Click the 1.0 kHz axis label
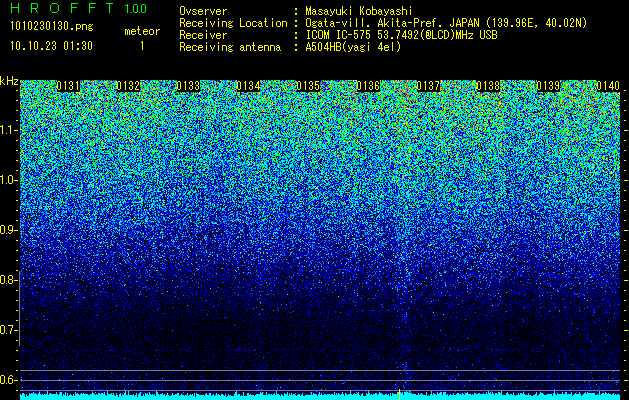Viewport: 629px width, 400px height. pyautogui.click(x=7, y=181)
